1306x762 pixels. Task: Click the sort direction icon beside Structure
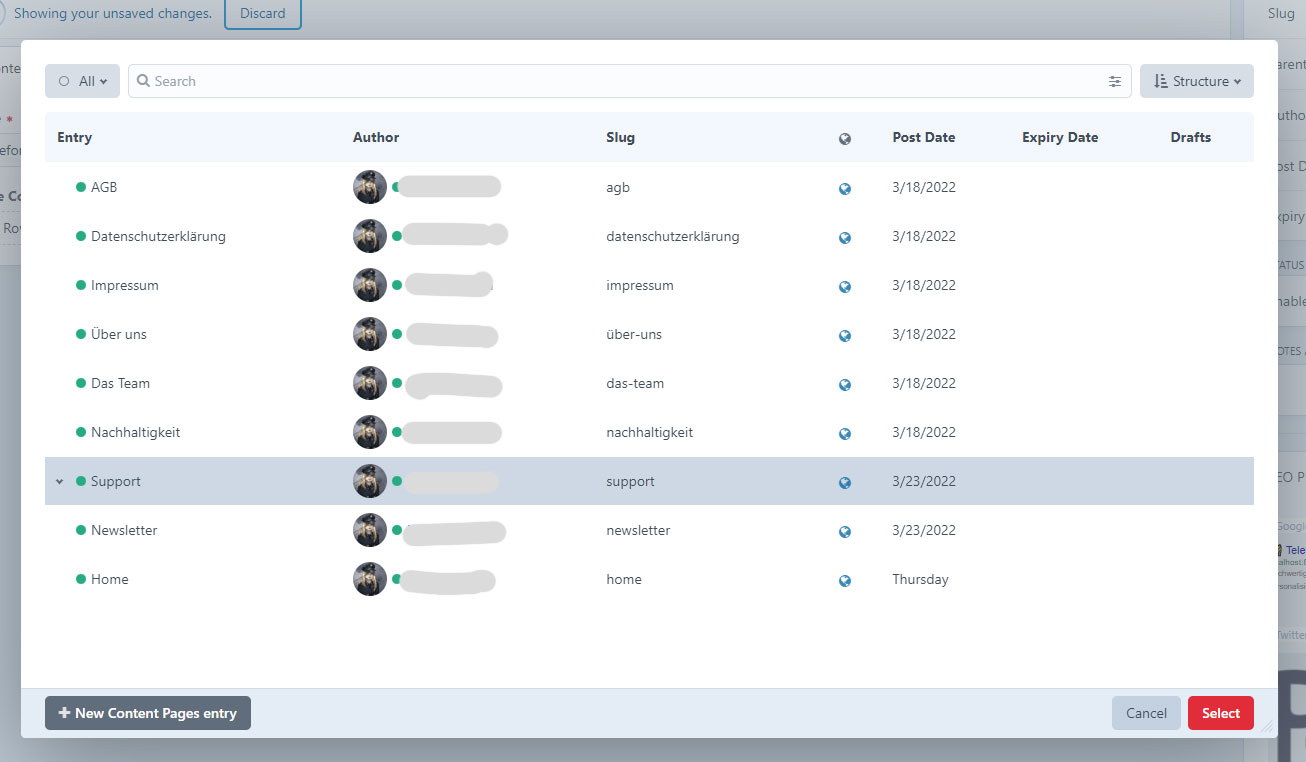[x=1163, y=81]
